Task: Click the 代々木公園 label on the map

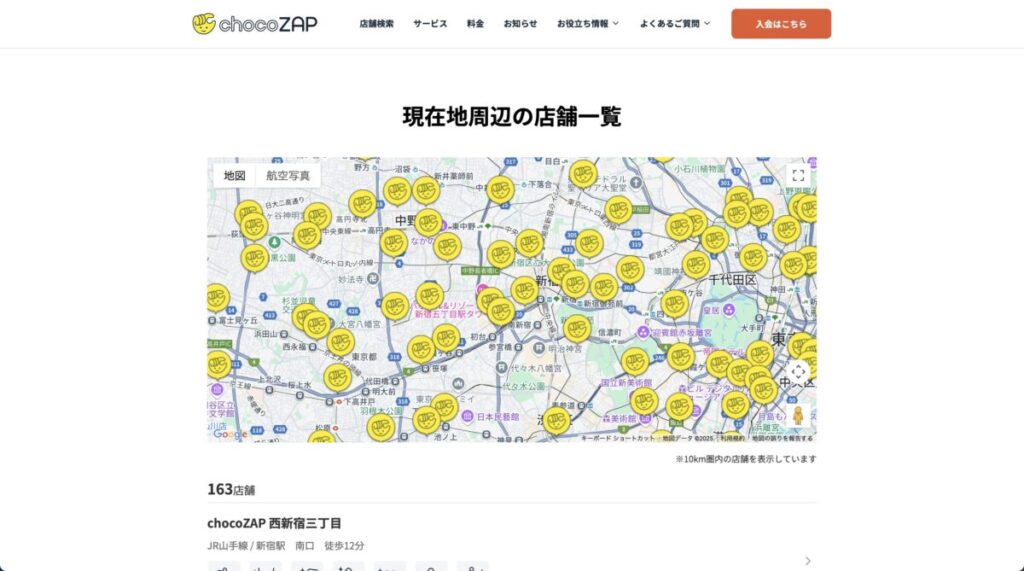Action: tap(524, 386)
